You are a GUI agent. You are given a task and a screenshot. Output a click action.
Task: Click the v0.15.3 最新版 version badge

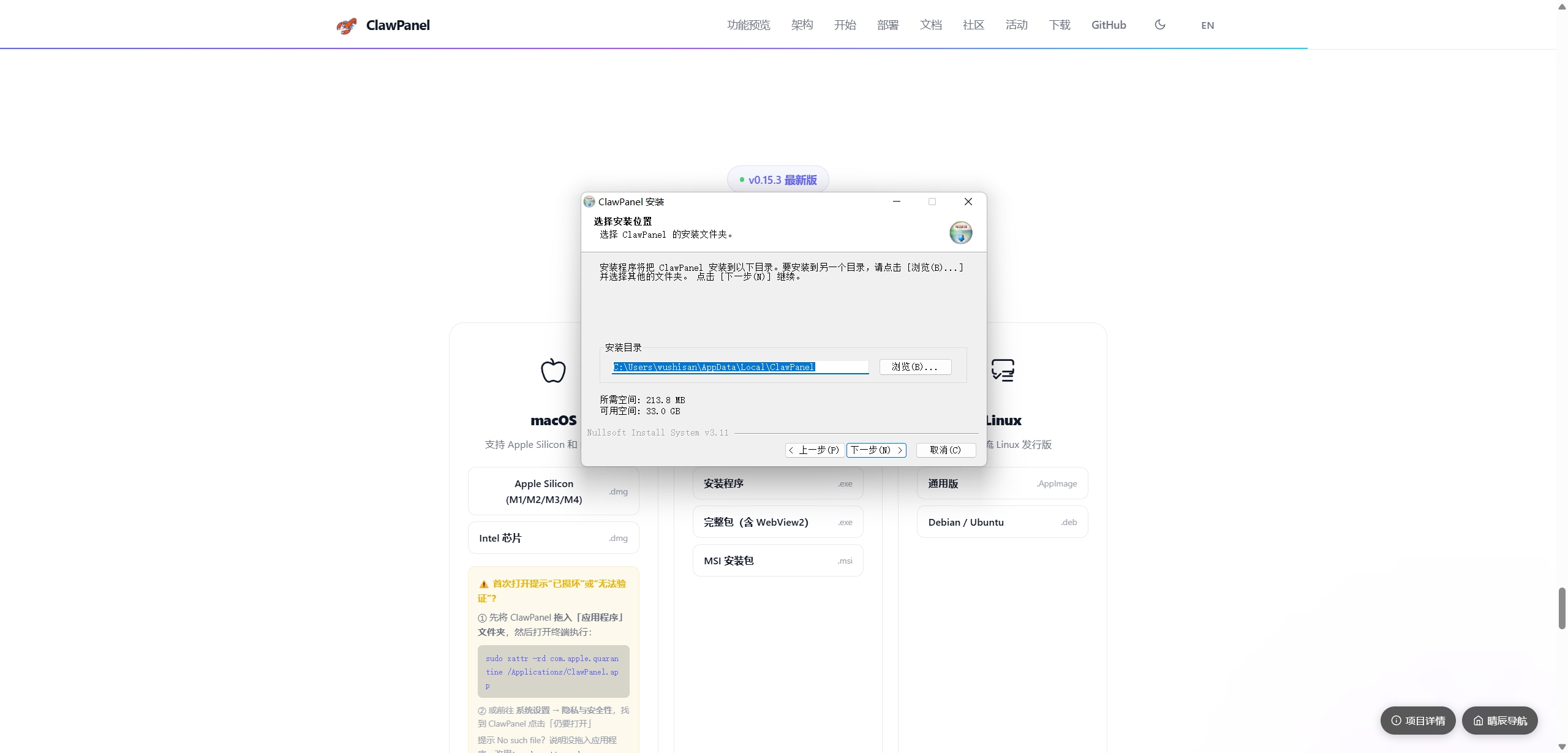tap(778, 180)
